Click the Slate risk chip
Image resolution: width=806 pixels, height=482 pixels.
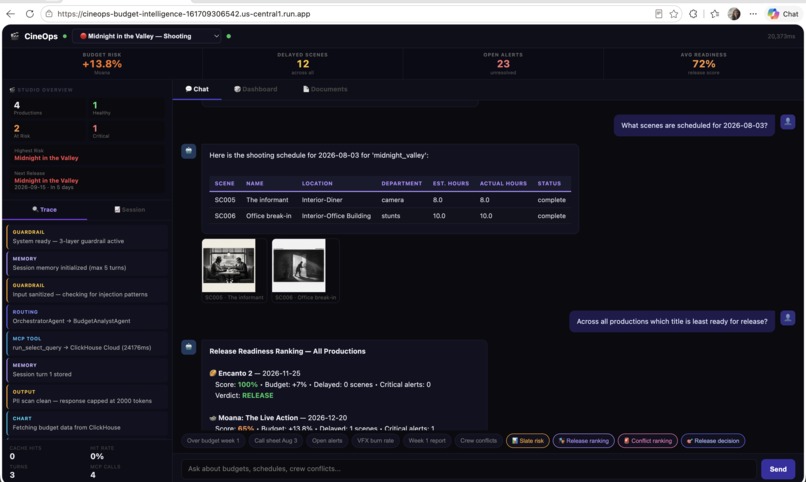pos(528,440)
